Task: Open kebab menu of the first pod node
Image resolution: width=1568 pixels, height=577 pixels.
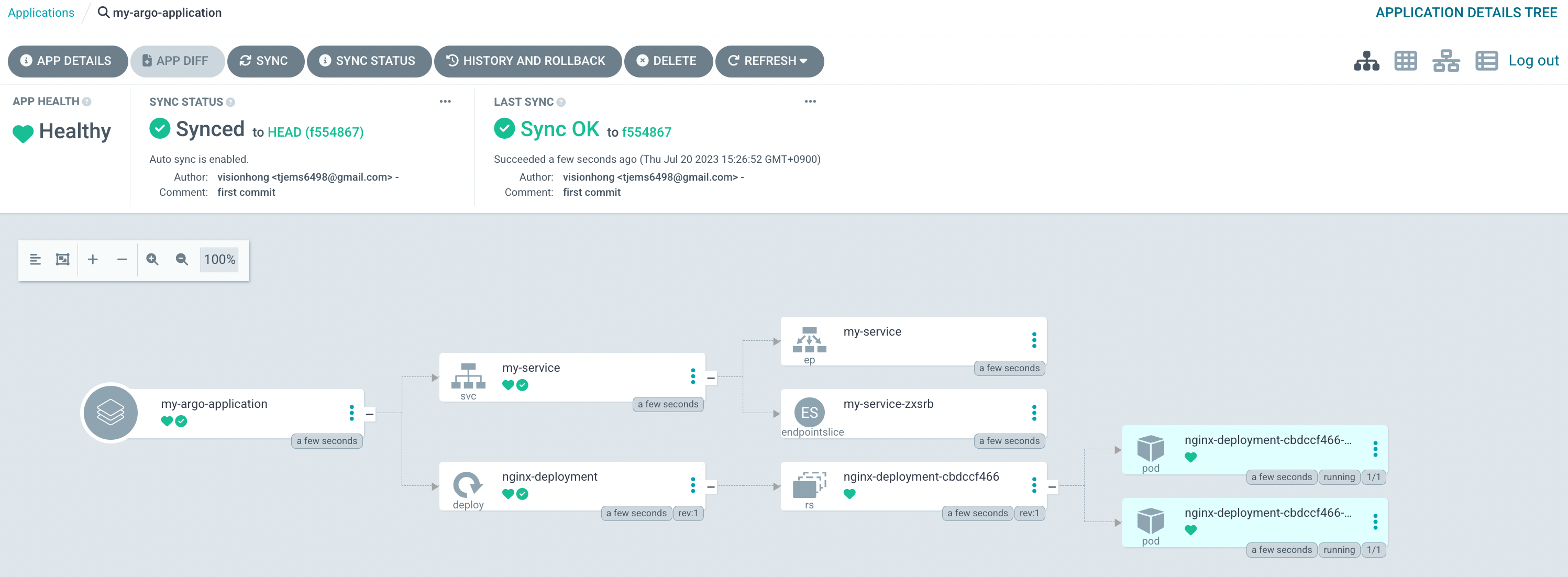Action: click(1375, 449)
